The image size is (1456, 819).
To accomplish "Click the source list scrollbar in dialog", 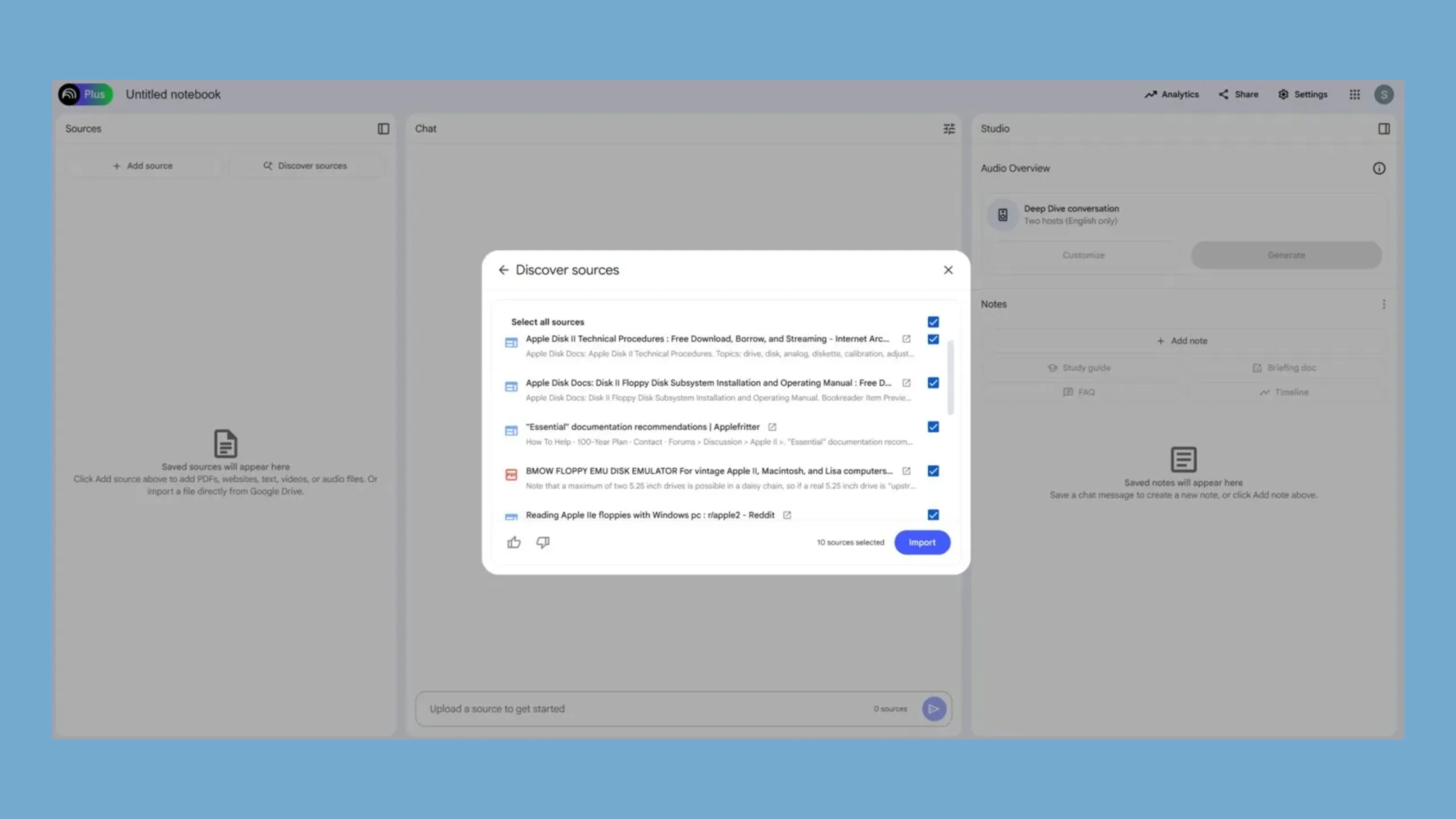I will pos(950,378).
